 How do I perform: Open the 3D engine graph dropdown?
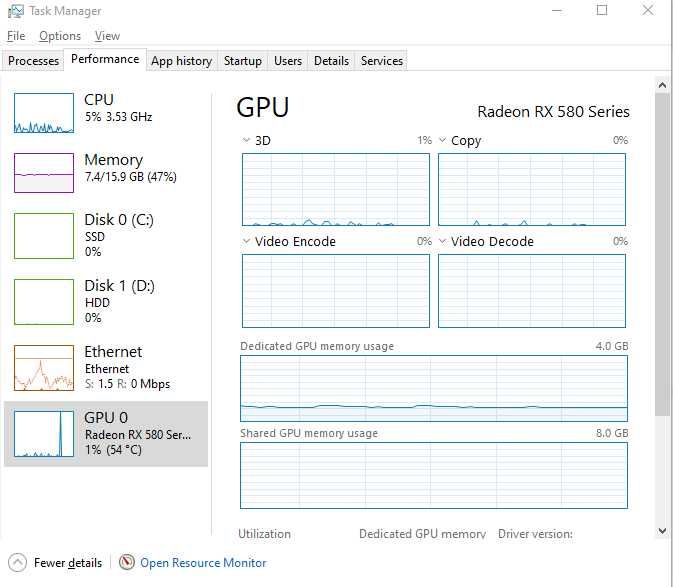(248, 141)
